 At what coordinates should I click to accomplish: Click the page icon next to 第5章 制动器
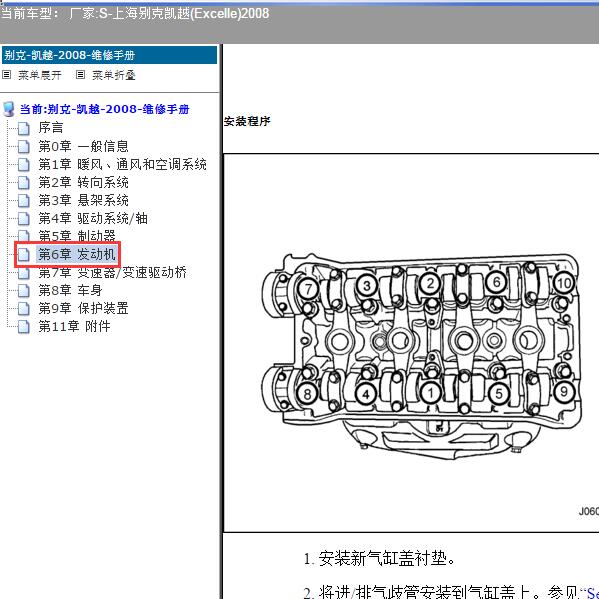click(24, 236)
